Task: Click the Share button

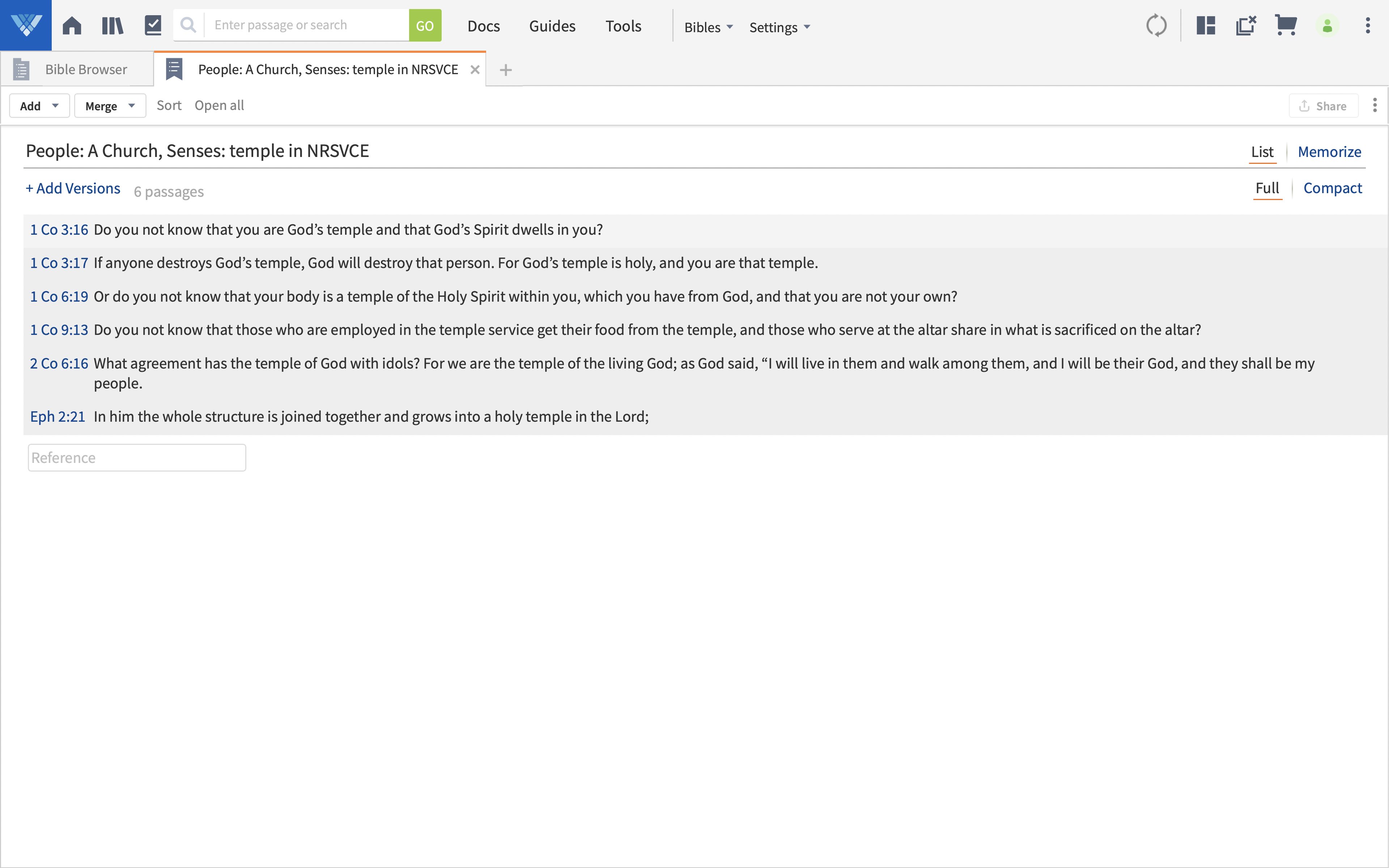Action: [x=1323, y=106]
